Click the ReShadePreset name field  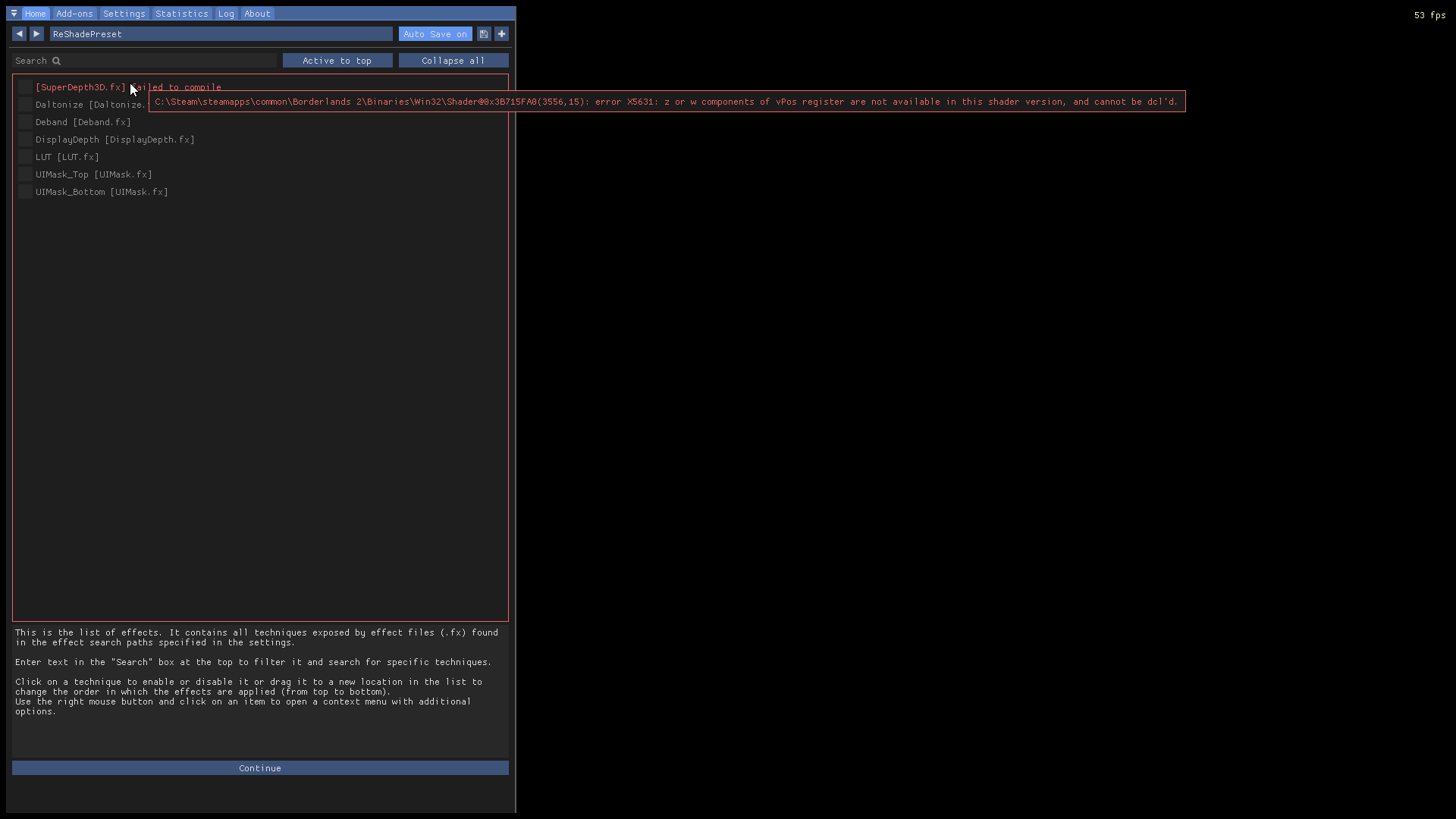pyautogui.click(x=220, y=33)
